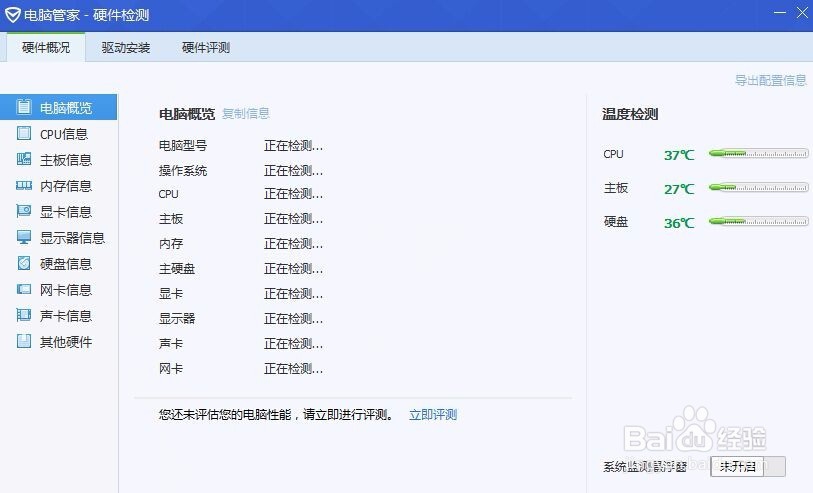This screenshot has width=813, height=493.
Task: Click the 显示器 row label in overview
Action: (x=177, y=318)
